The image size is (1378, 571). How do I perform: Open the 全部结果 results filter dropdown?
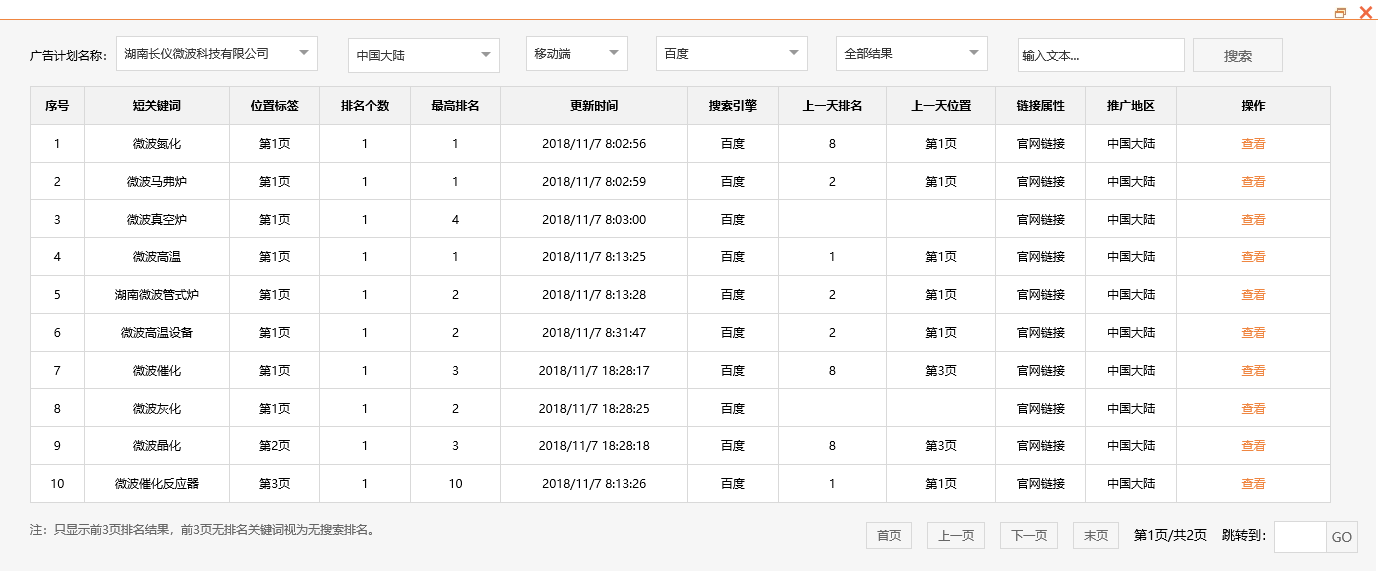tap(912, 54)
